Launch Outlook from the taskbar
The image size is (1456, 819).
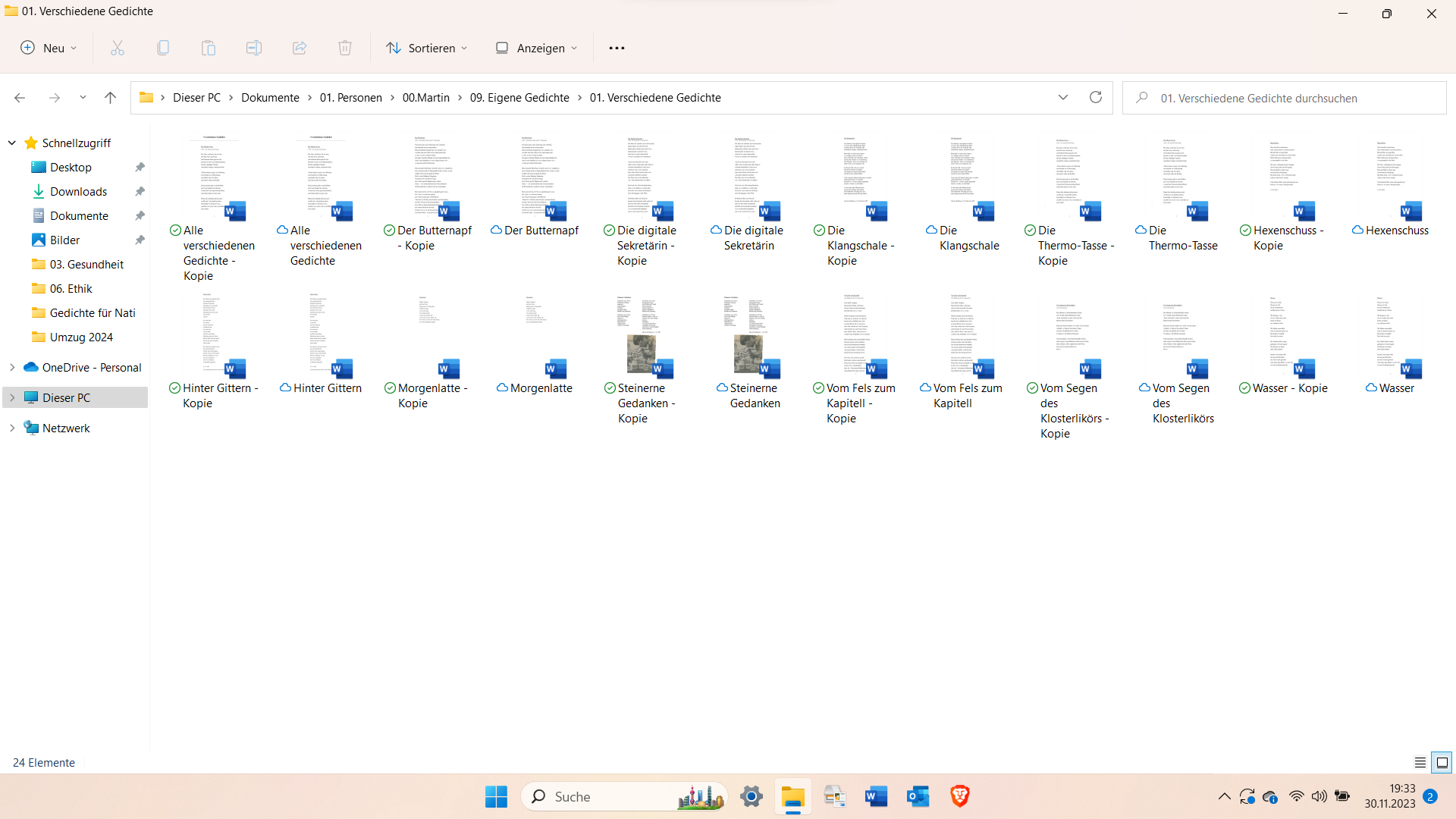[x=918, y=796]
